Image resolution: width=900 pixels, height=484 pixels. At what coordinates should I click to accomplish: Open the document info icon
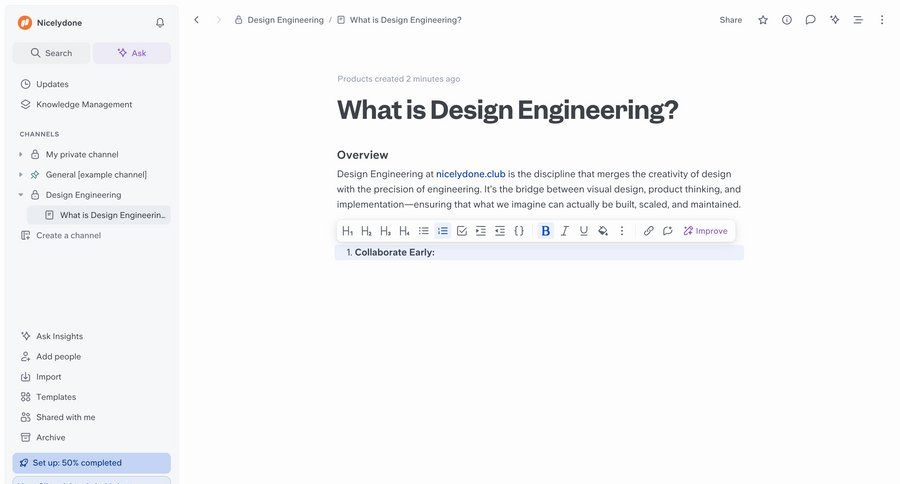tap(787, 20)
